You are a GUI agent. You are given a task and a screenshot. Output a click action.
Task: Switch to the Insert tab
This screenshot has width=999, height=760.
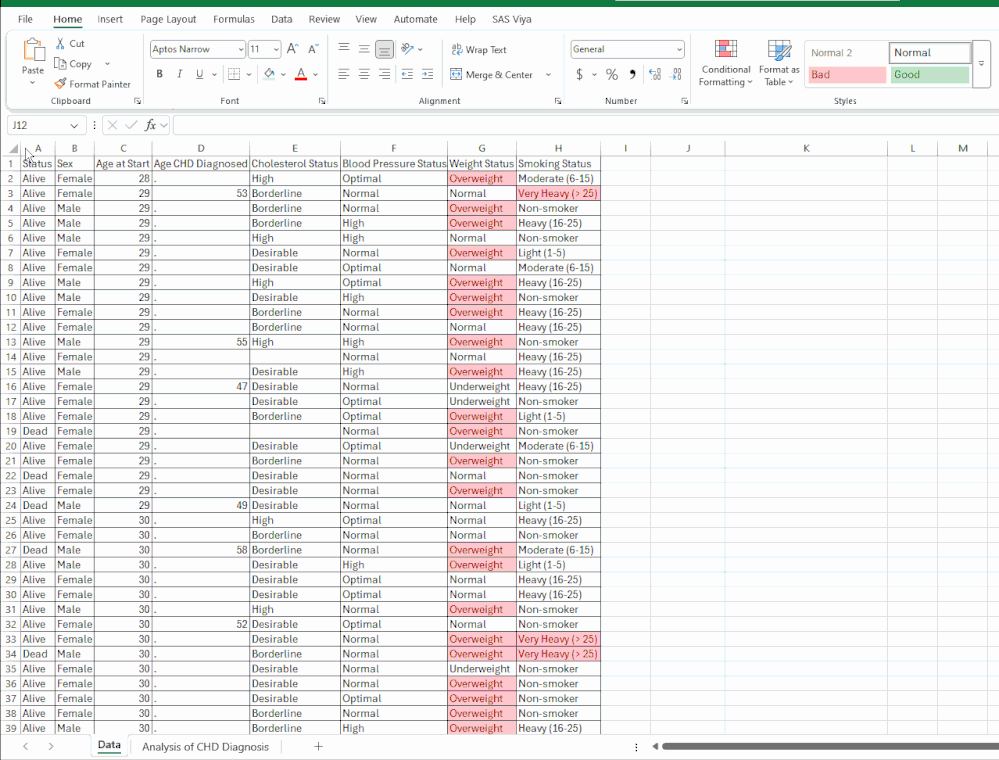[110, 19]
